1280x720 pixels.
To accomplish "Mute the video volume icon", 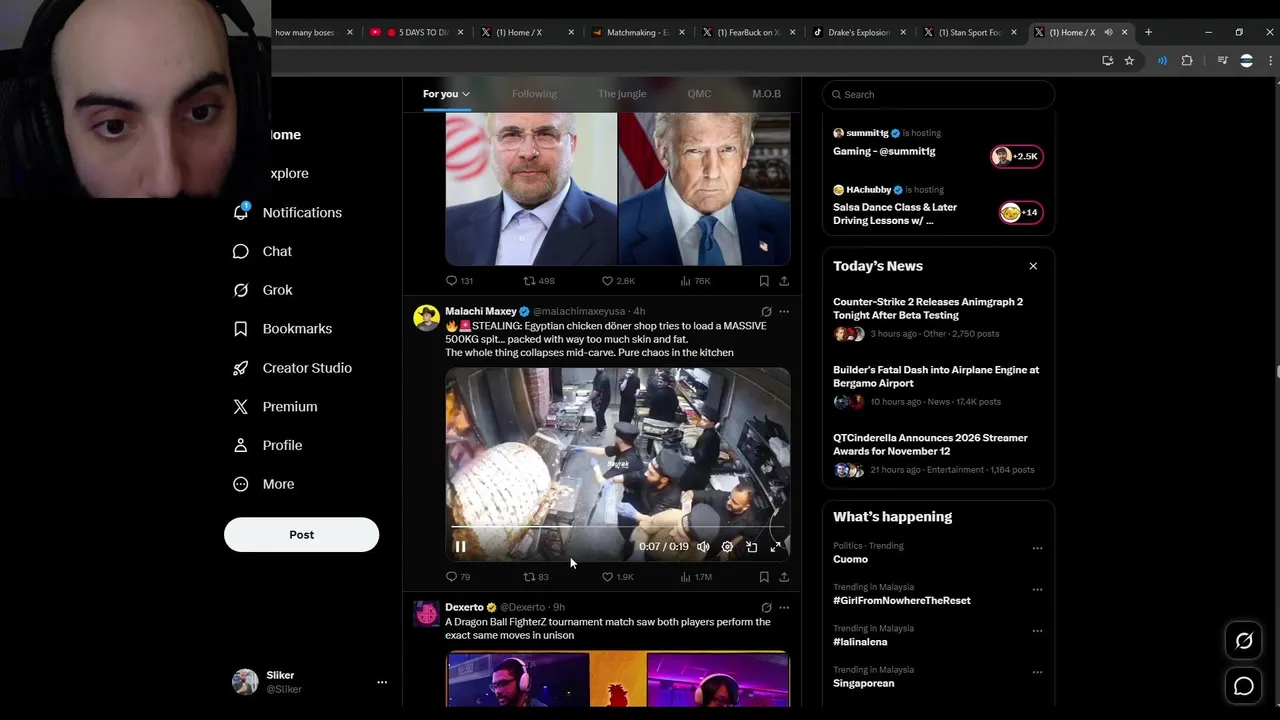I will tap(703, 547).
